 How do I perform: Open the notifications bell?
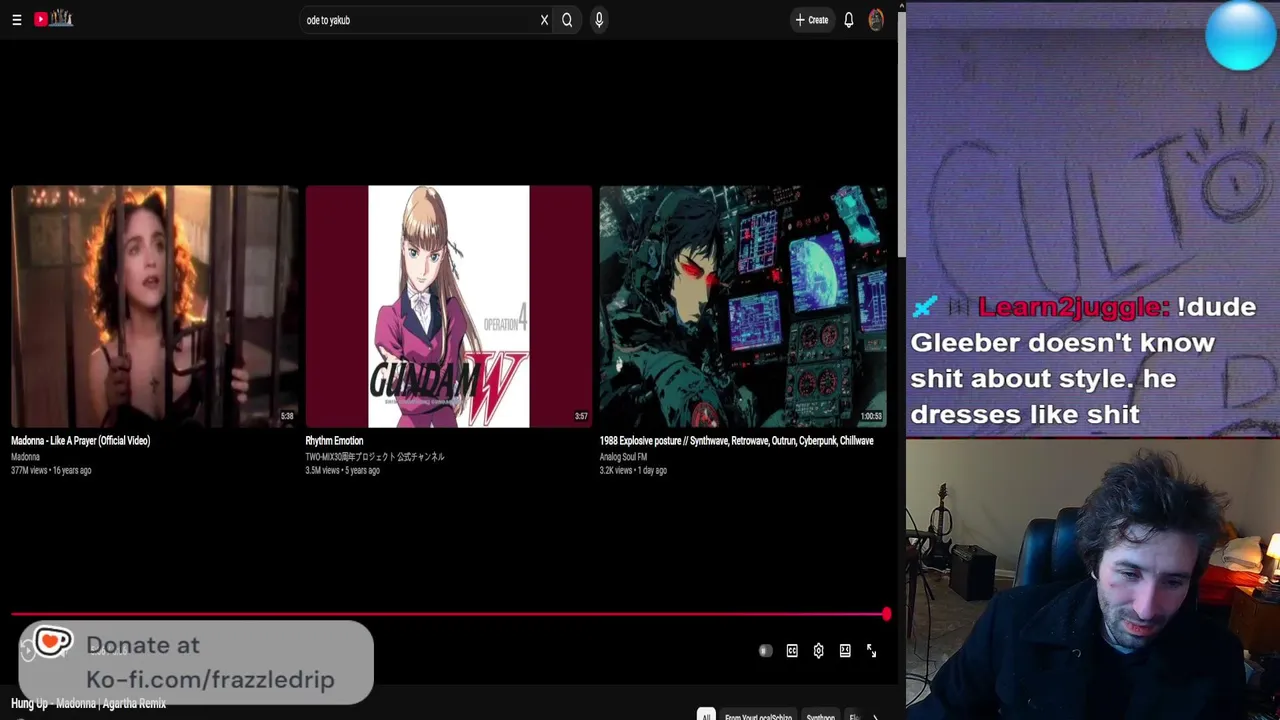coord(849,20)
